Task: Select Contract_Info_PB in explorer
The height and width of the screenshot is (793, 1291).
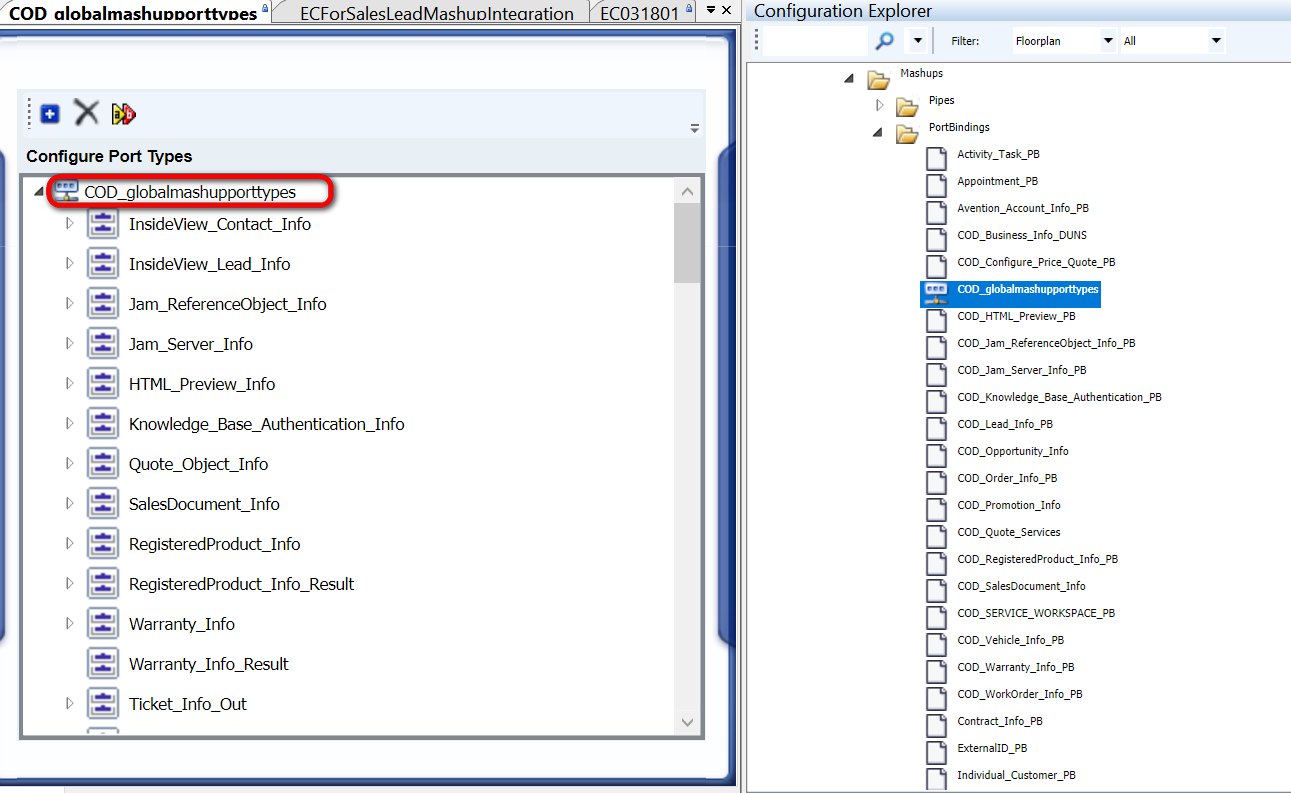Action: tap(1000, 721)
